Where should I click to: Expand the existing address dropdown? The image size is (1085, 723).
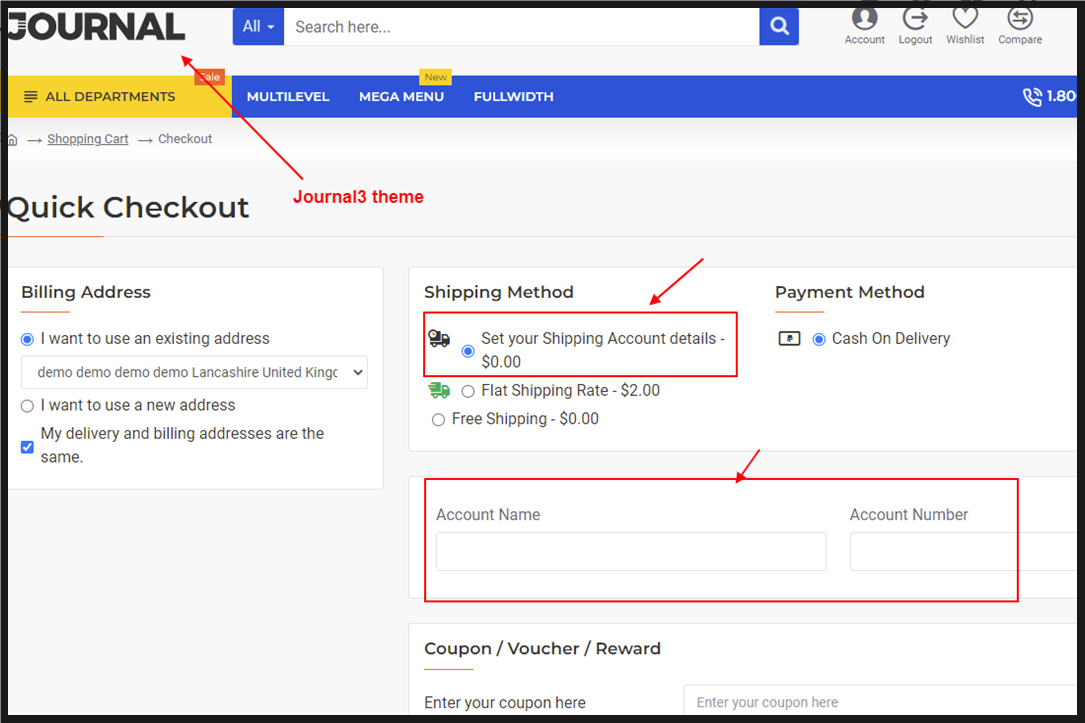194,373
